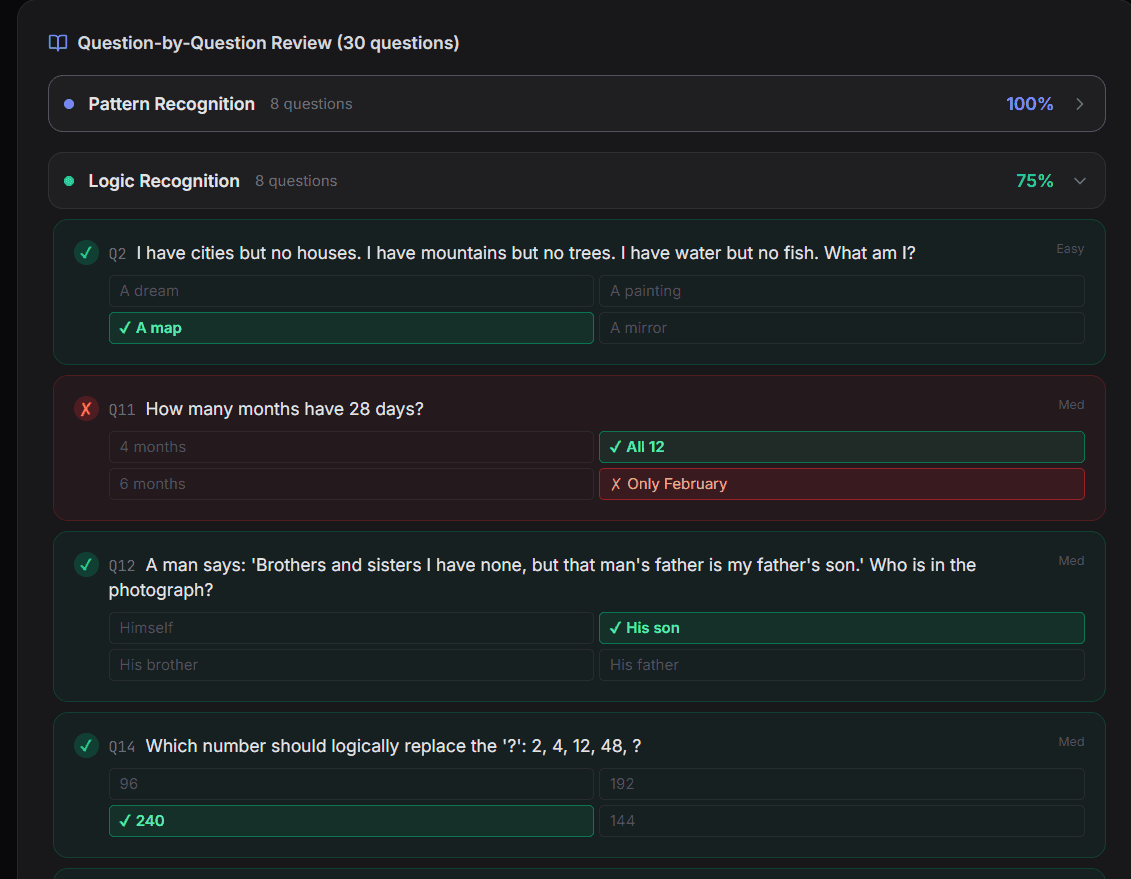Click the checkmark icon beside Q14
1131x879 pixels.
(86, 746)
